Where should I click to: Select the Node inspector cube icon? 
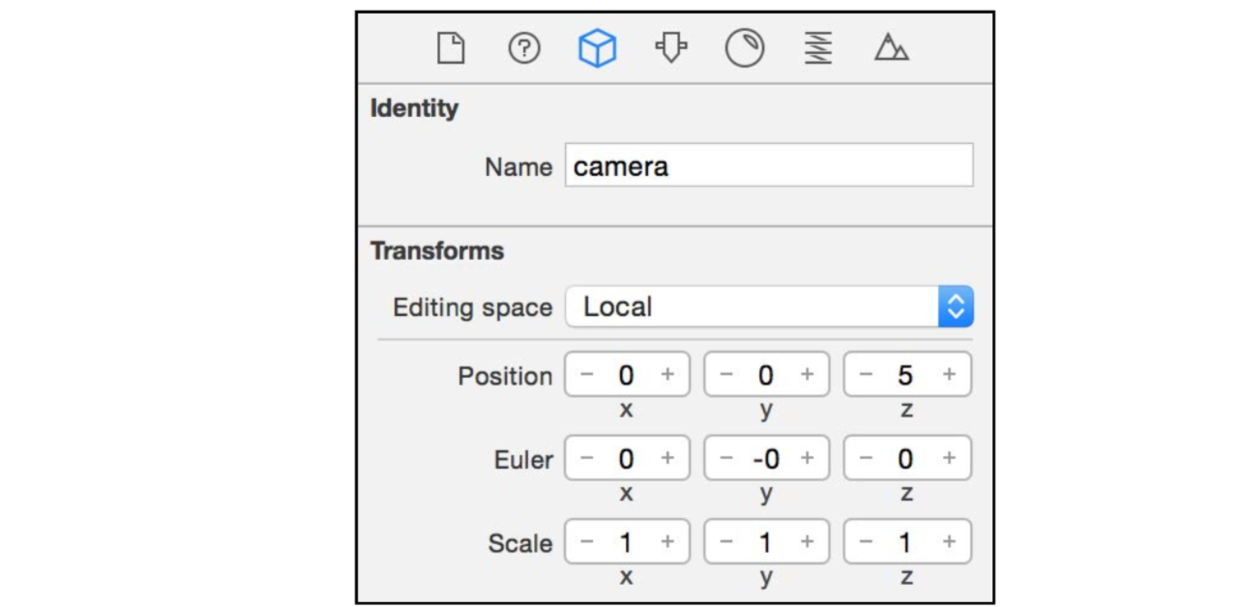[x=597, y=48]
